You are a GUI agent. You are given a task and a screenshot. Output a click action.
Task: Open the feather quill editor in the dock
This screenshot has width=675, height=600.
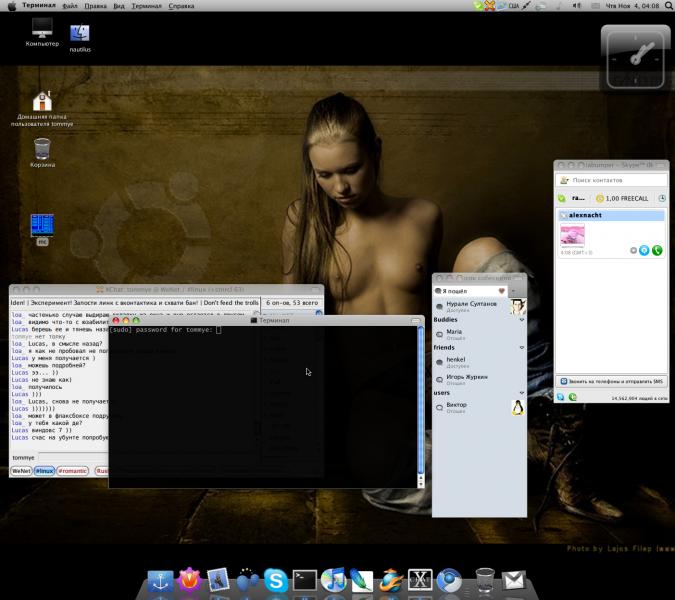[x=362, y=580]
